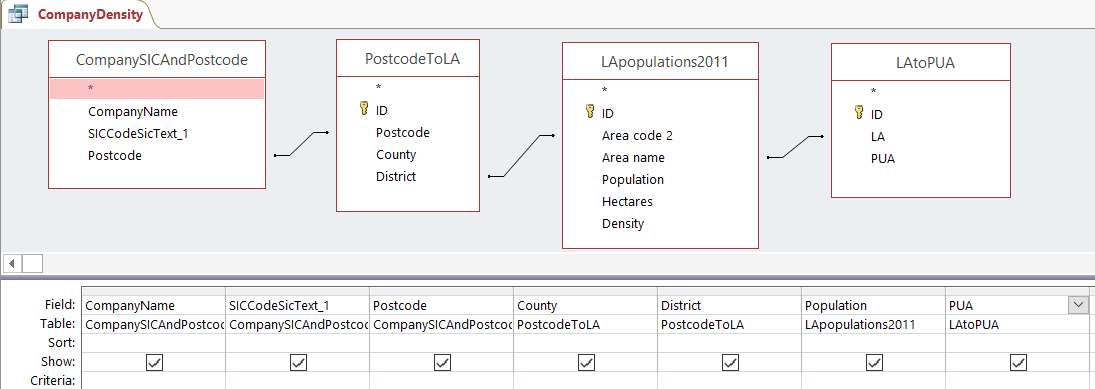Click the County Field cell in grid
This screenshot has height=389, width=1095.
tap(585, 305)
